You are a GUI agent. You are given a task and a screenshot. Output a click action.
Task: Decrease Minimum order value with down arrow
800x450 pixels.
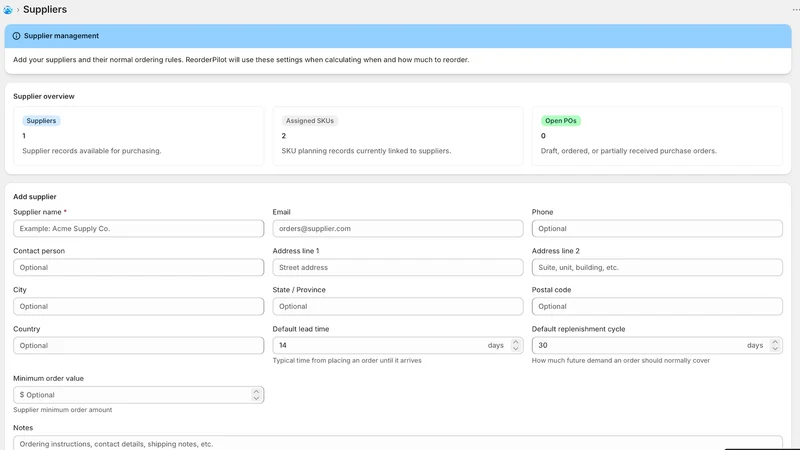(256, 398)
